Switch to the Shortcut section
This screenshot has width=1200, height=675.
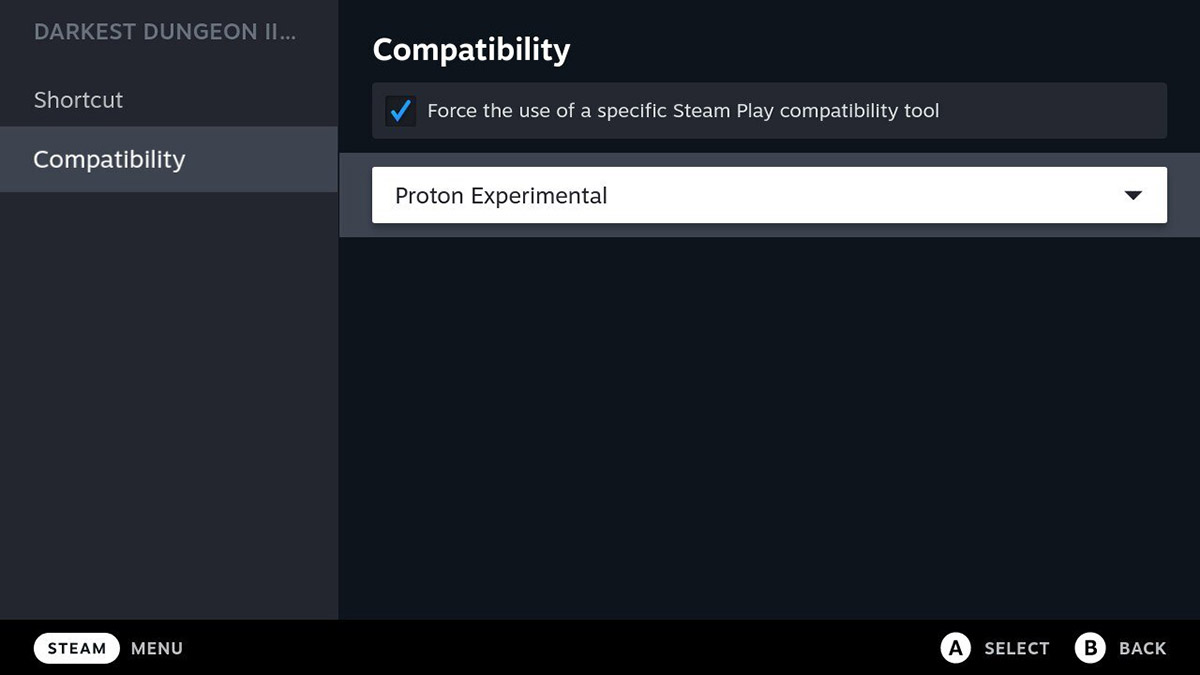(78, 100)
